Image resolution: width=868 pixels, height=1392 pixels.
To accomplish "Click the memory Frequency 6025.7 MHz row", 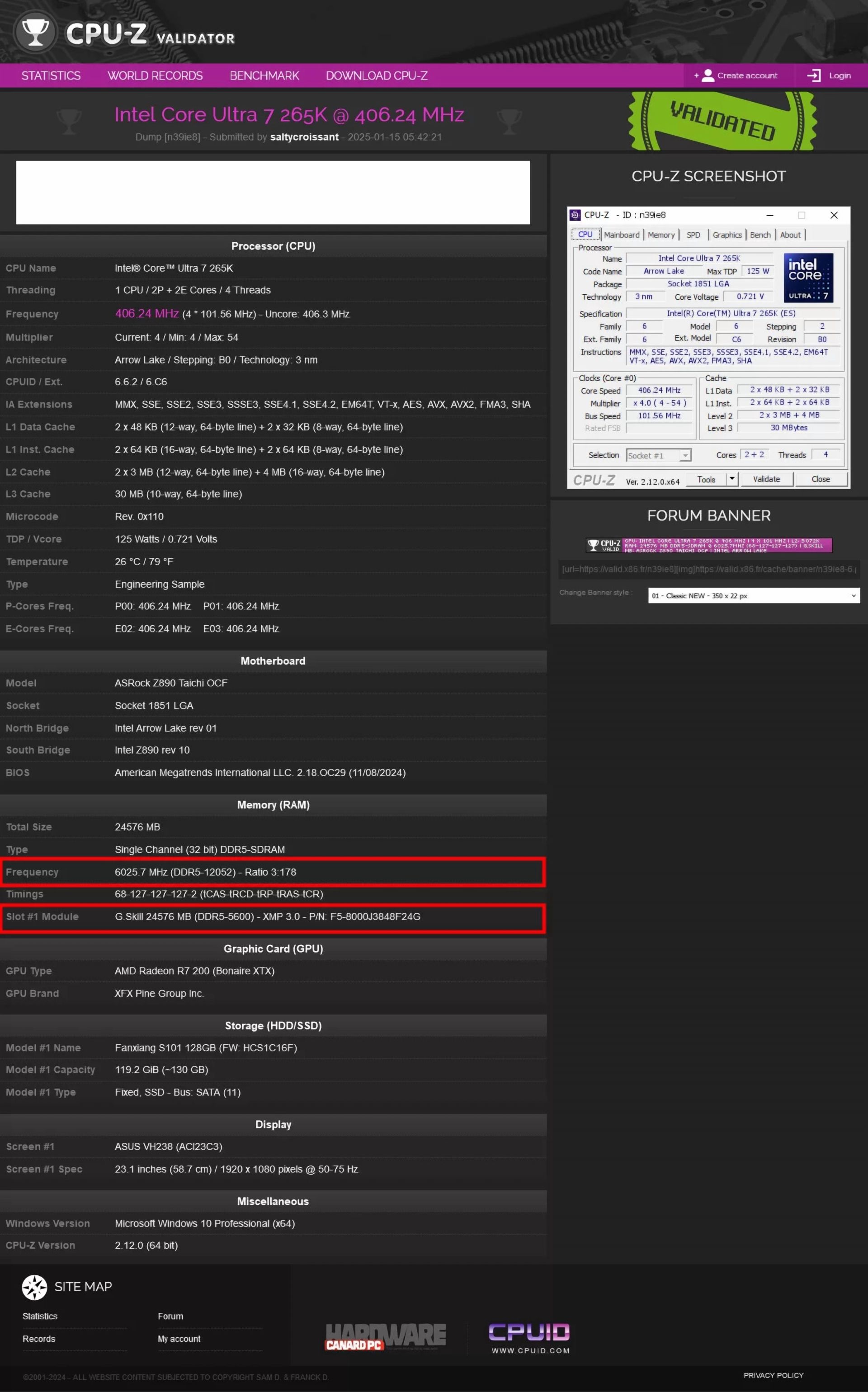I will click(x=273, y=872).
